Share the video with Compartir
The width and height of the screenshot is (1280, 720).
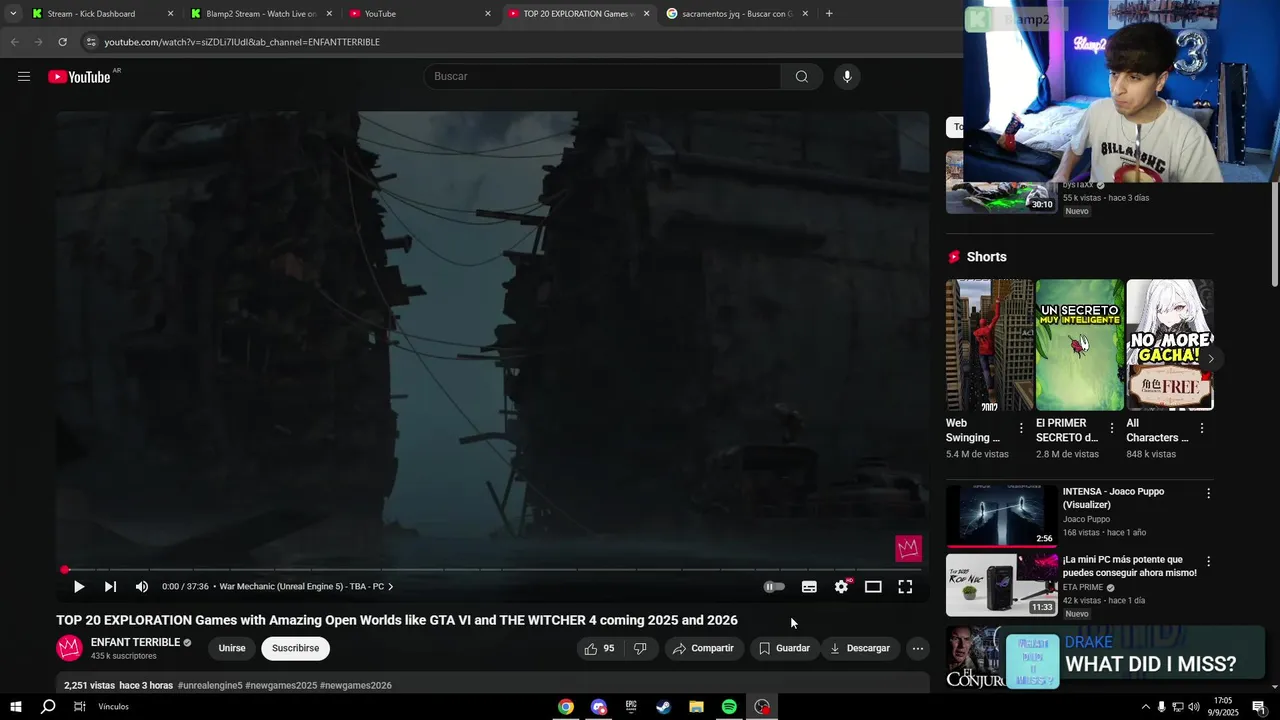click(x=704, y=648)
